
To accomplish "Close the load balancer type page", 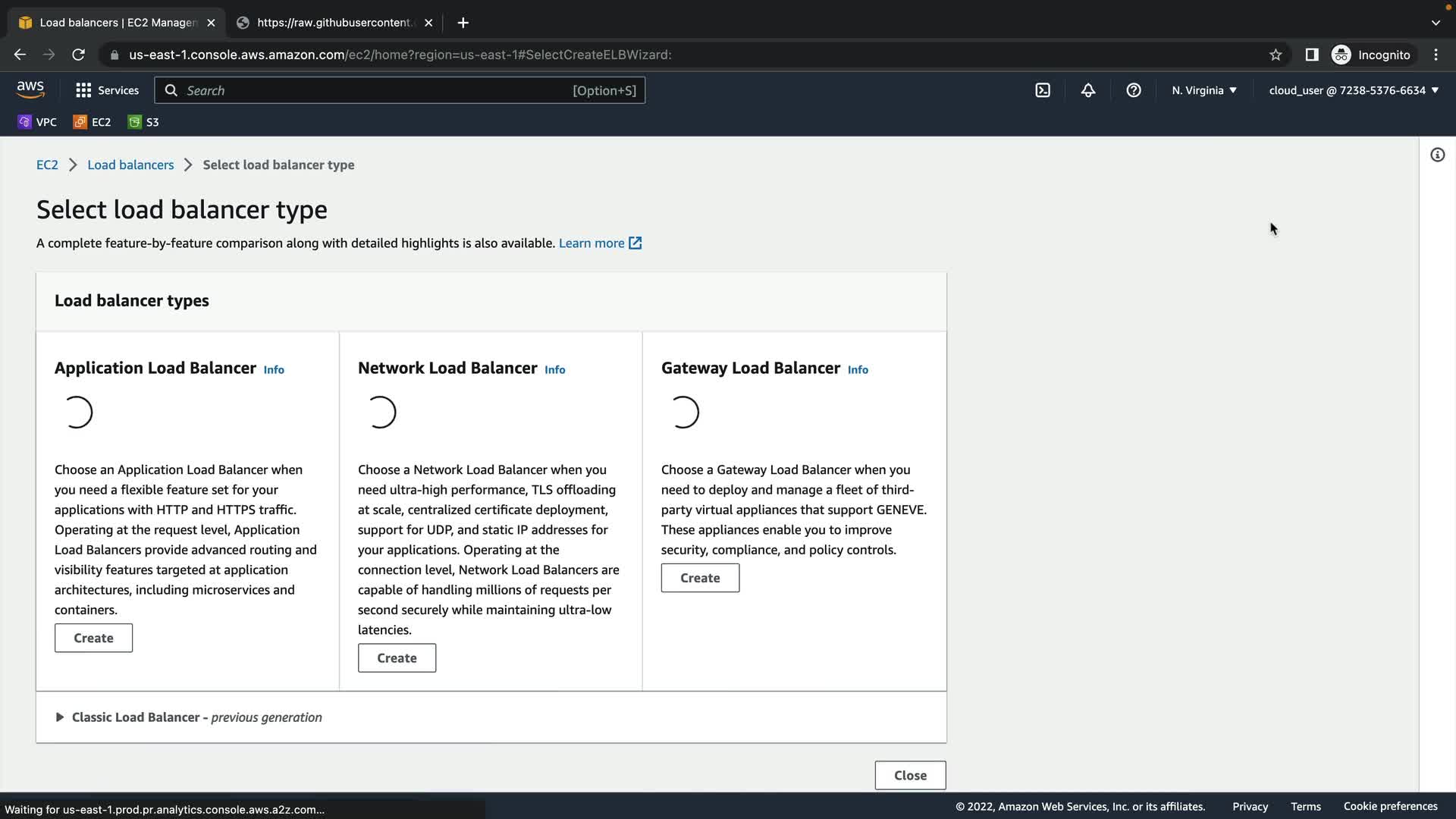I will pyautogui.click(x=910, y=775).
